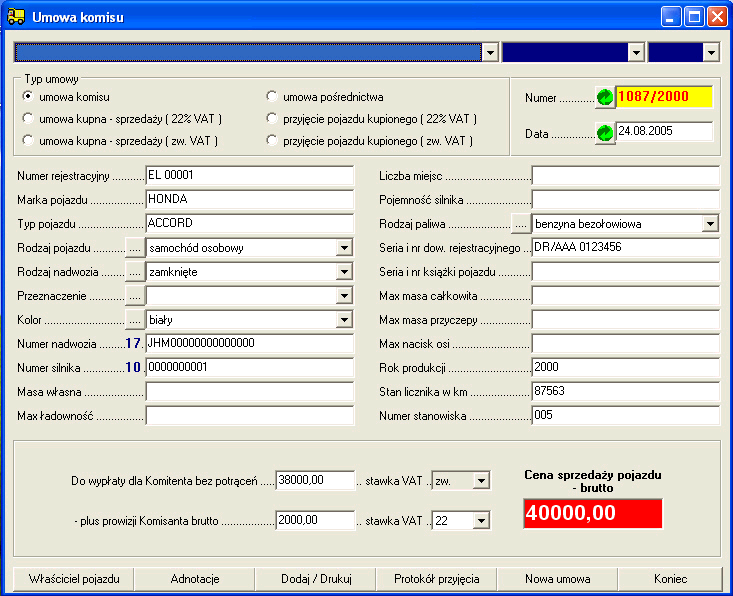Select the 'umowa pośrednictwa' radio option
Screen dimensions: 733x596
point(272,97)
